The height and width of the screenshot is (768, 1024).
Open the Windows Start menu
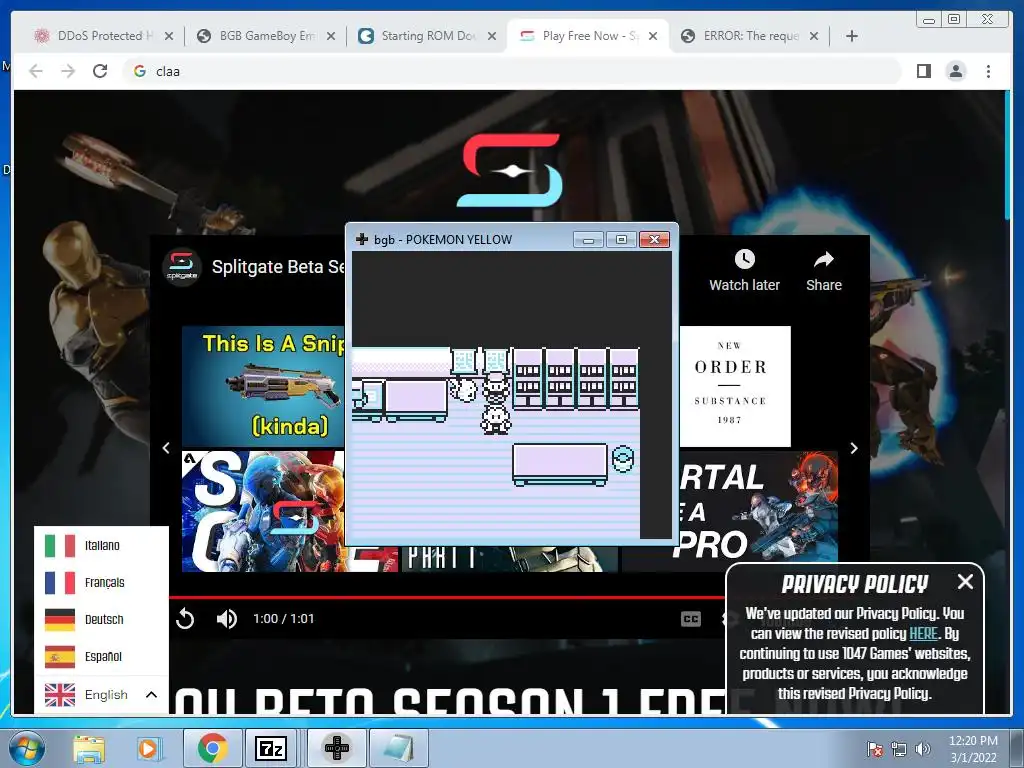click(26, 748)
